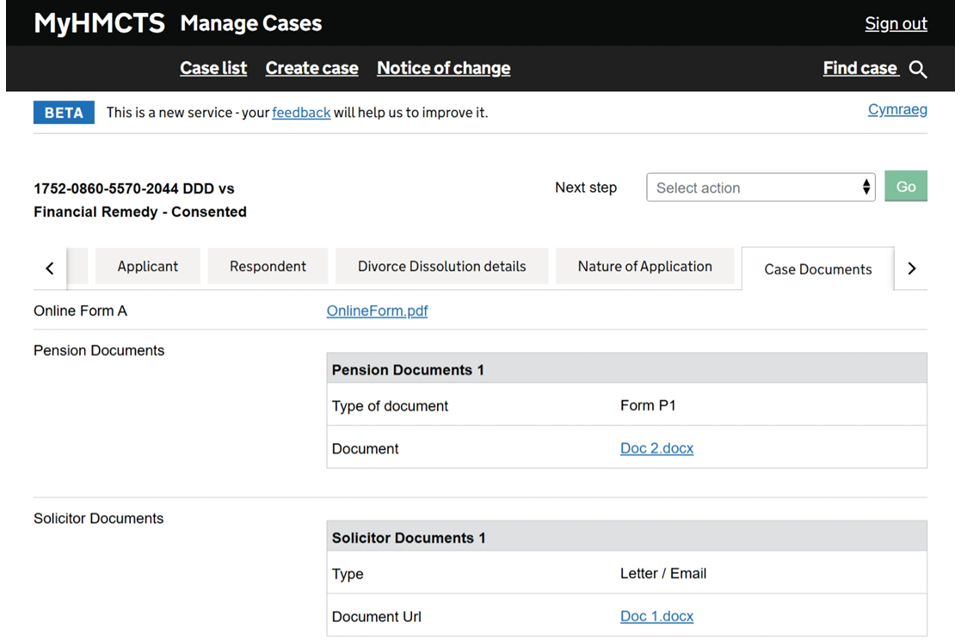The width and height of the screenshot is (960, 640).
Task: Switch to the Respondent tab
Action: pos(268,266)
